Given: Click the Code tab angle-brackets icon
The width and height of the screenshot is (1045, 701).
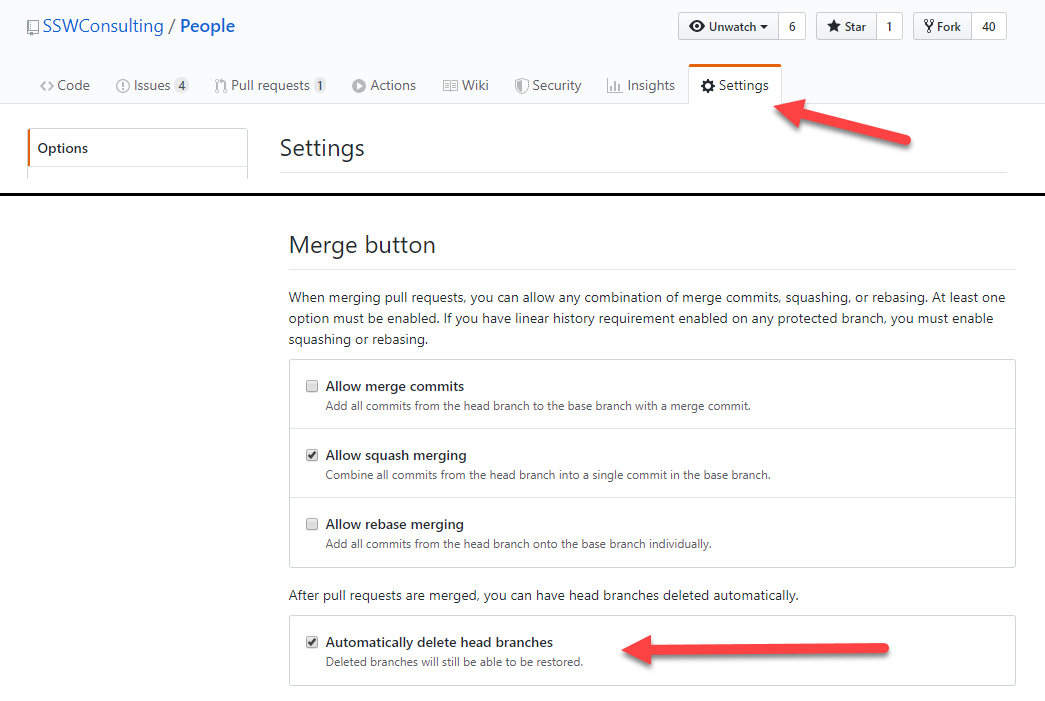Looking at the screenshot, I should [x=47, y=86].
